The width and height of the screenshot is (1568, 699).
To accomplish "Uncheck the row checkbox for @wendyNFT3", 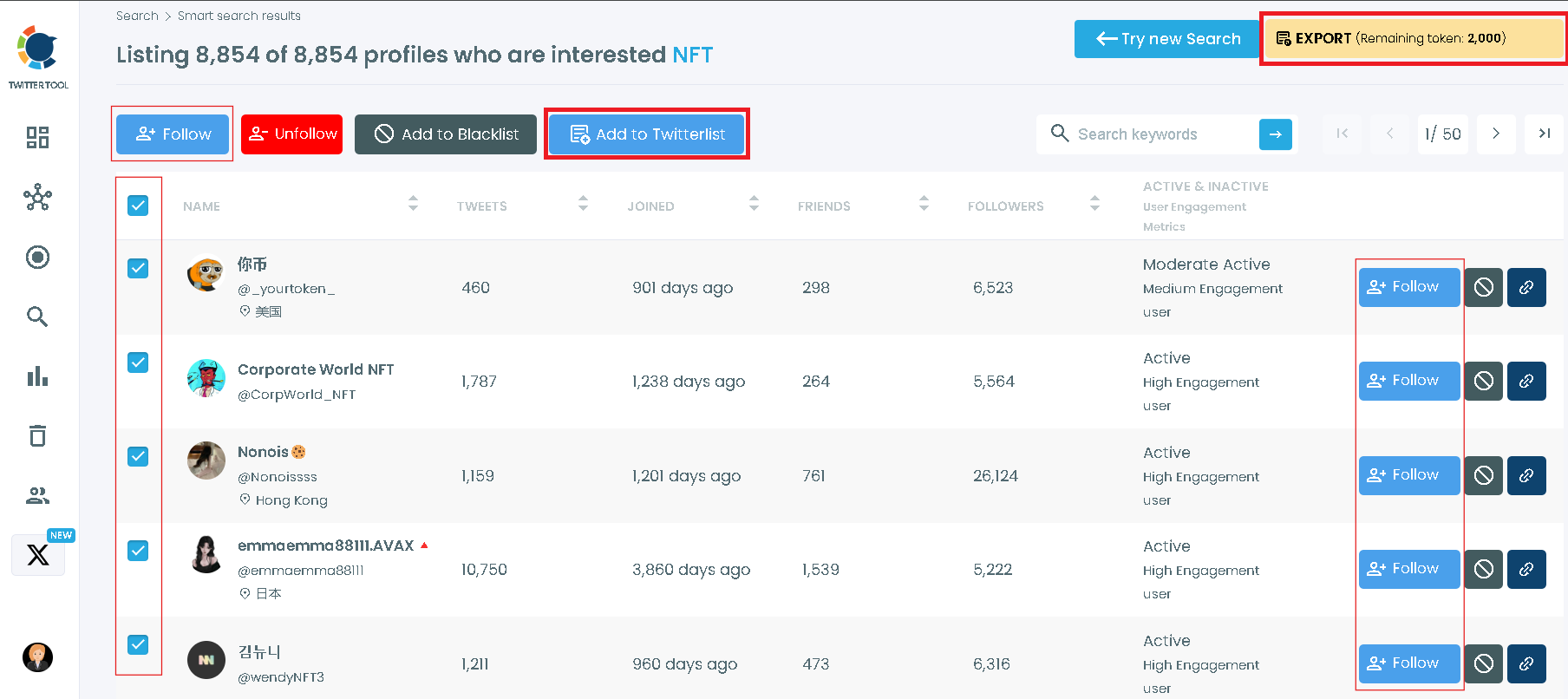I will pos(138,644).
